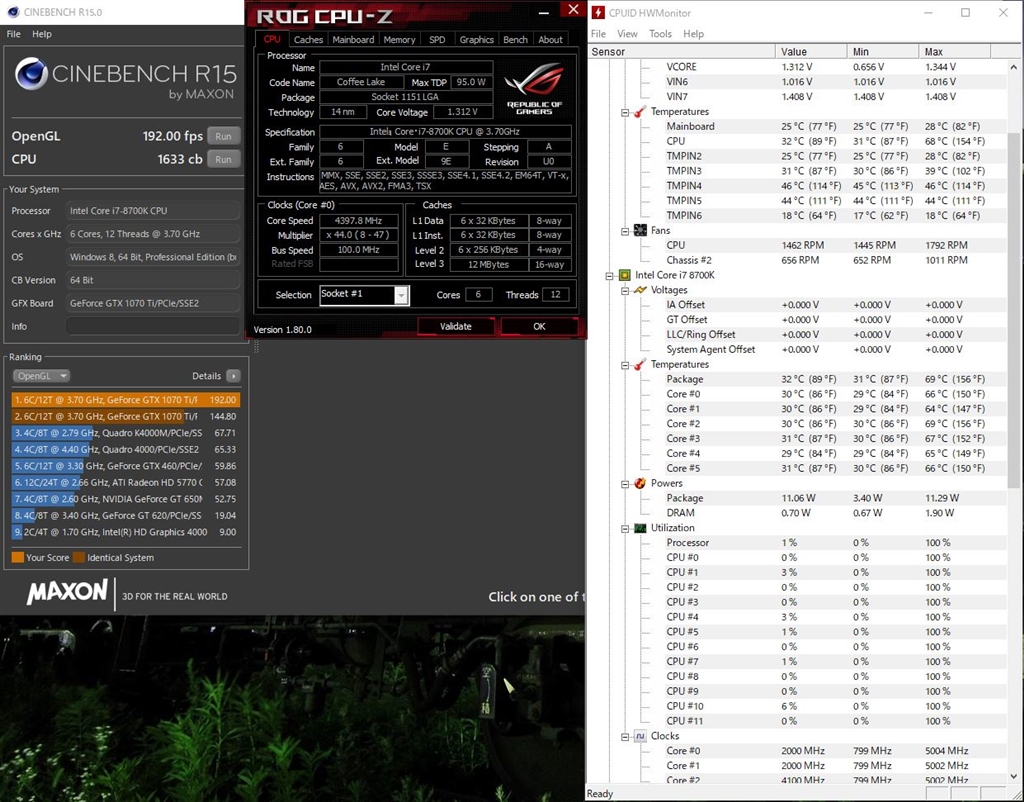The height and width of the screenshot is (802, 1024).
Task: Open the Help menu in Cinebench
Action: [x=42, y=34]
